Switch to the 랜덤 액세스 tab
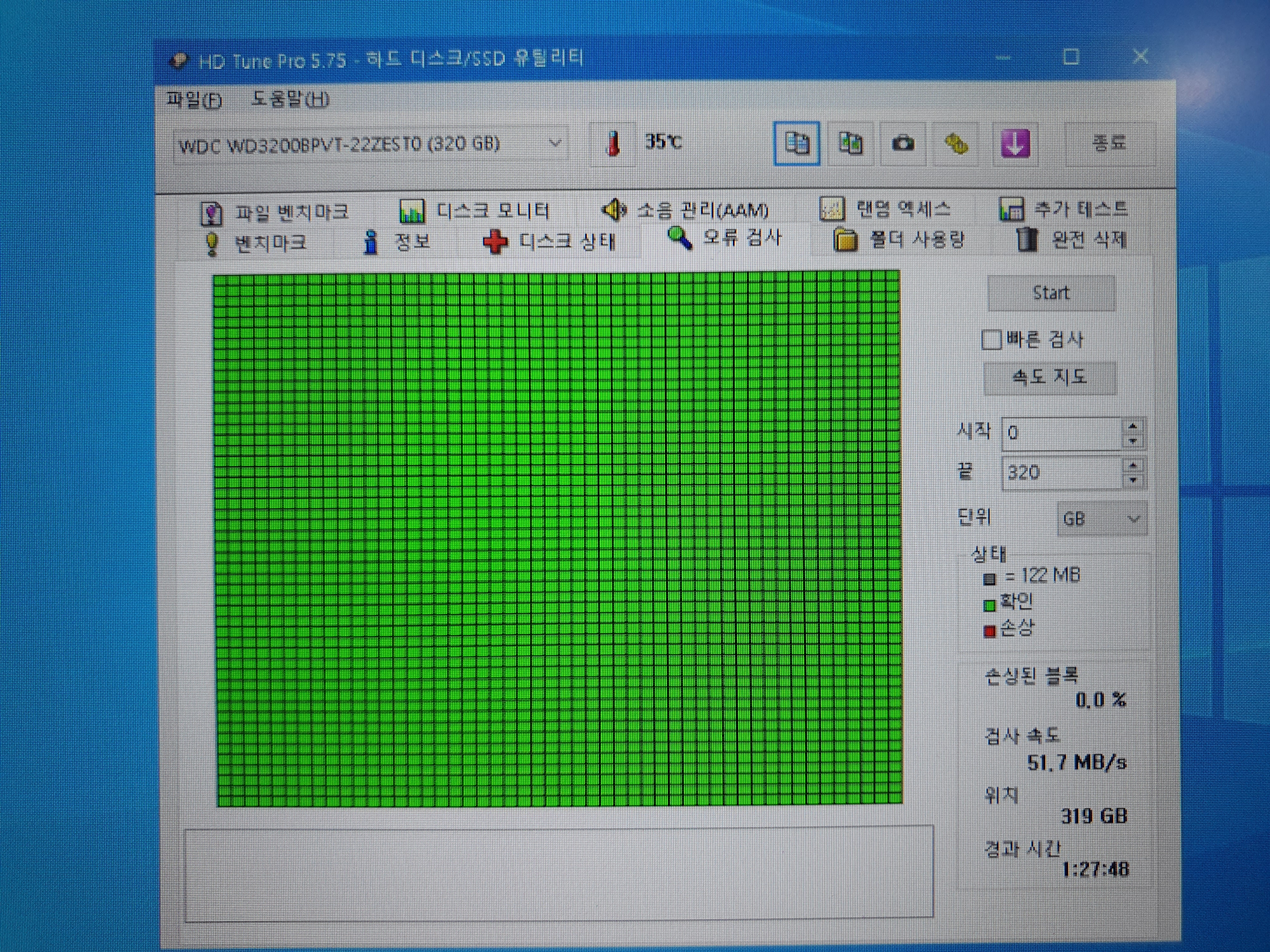The image size is (1270, 952). [885, 209]
